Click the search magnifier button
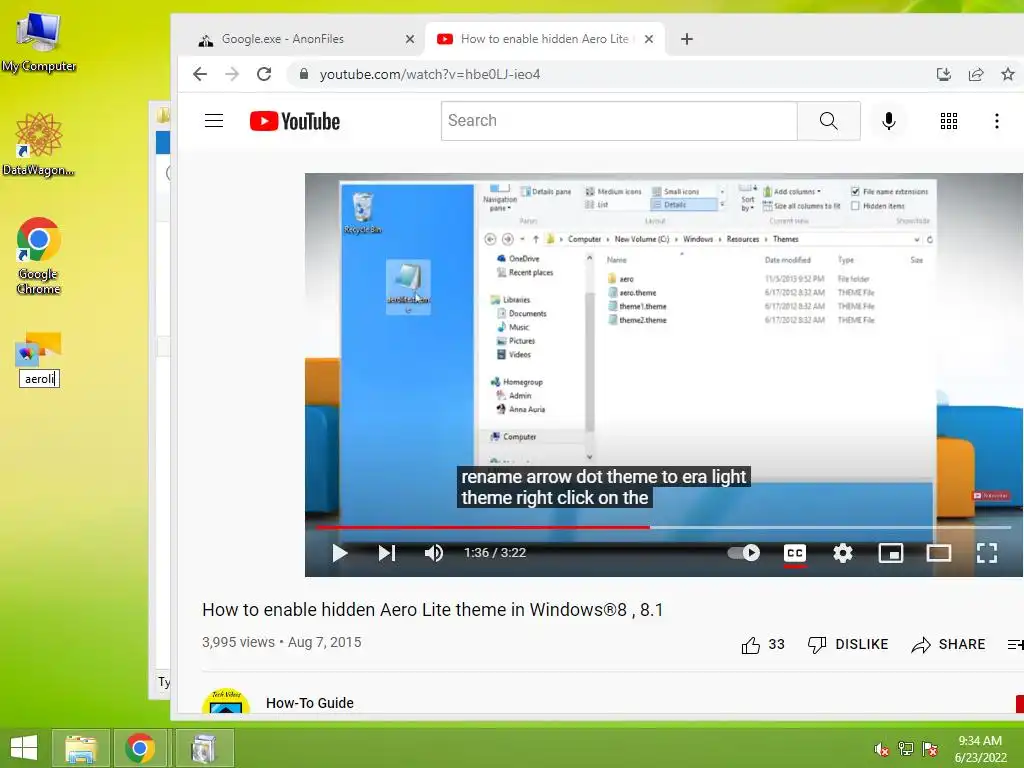 [x=828, y=121]
